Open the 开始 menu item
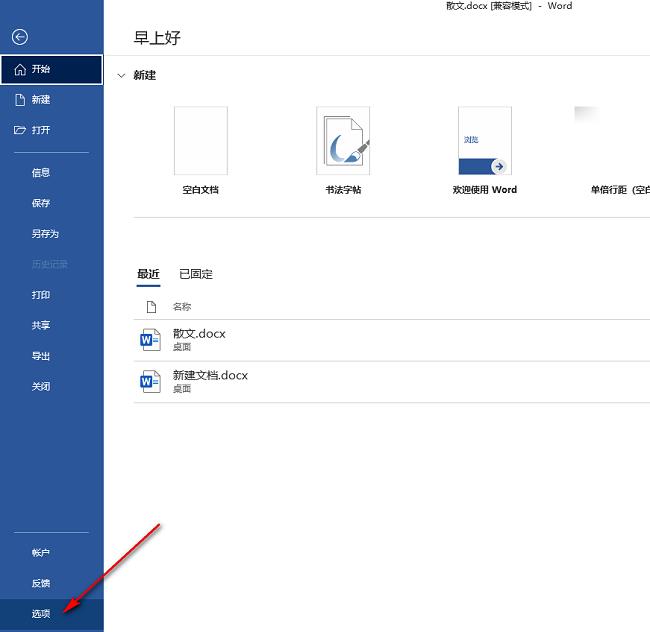 tap(52, 69)
